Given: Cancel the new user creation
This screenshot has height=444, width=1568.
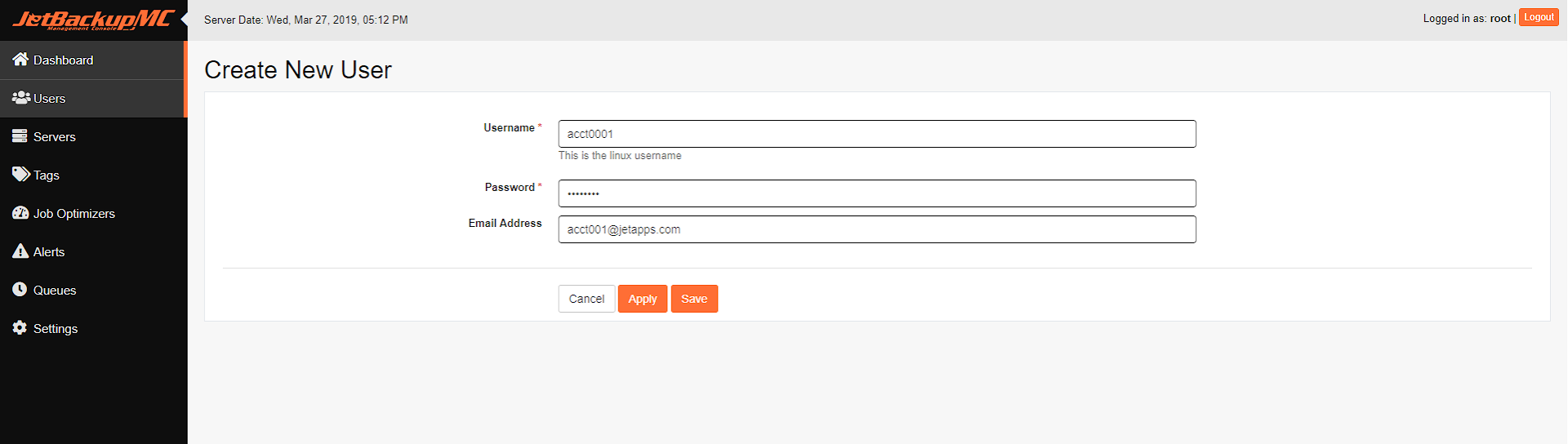Looking at the screenshot, I should pos(586,299).
